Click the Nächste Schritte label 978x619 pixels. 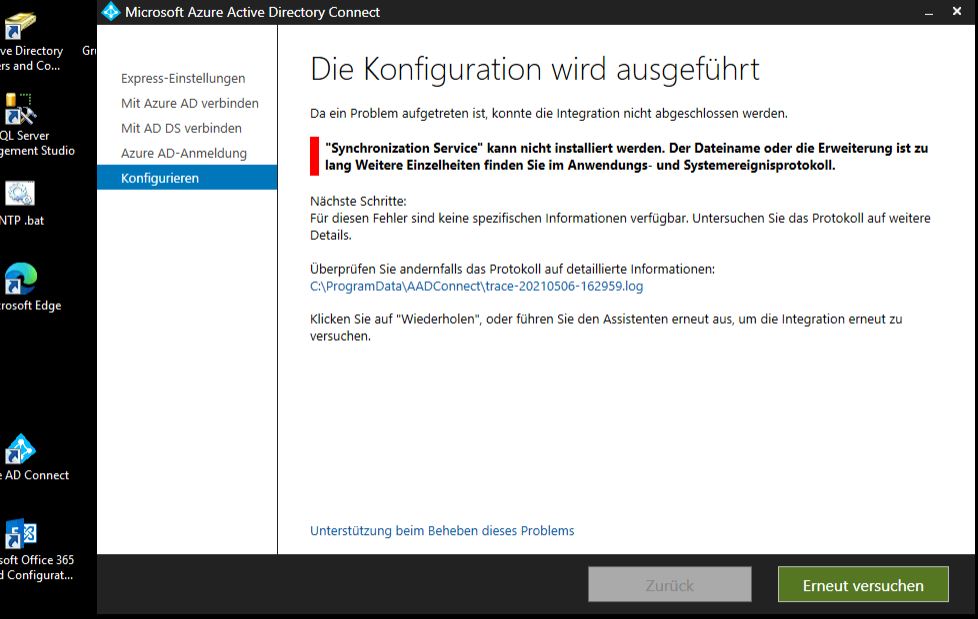coord(358,201)
